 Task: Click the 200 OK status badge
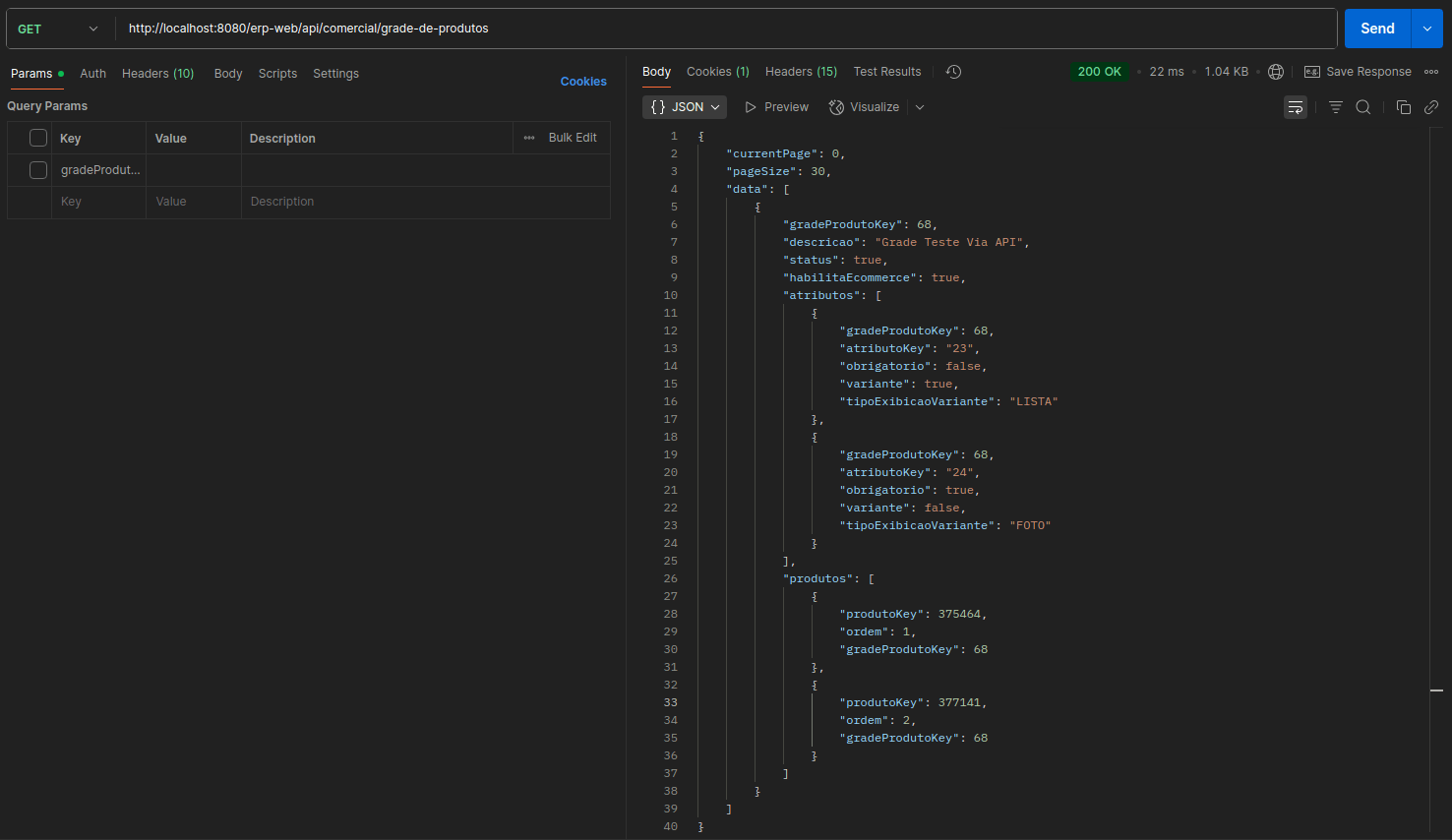pos(1099,72)
